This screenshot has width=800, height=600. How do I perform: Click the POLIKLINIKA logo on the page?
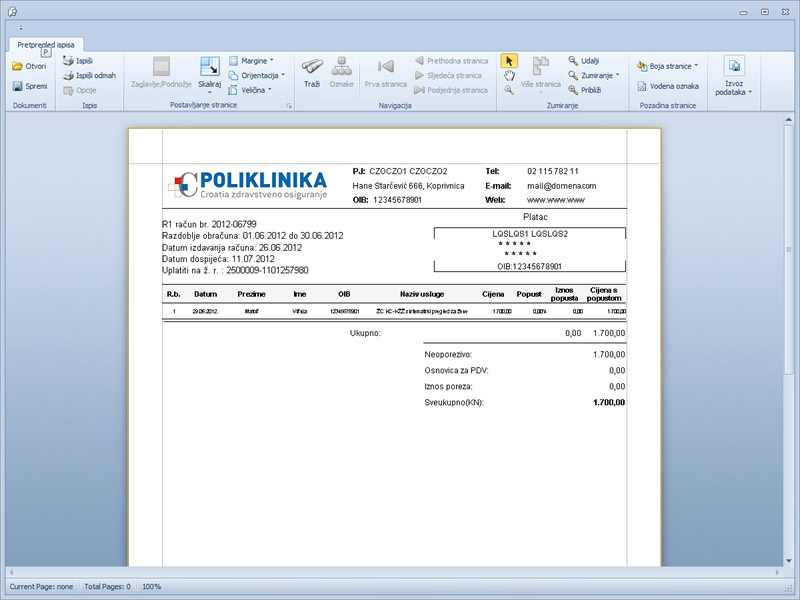click(x=248, y=184)
